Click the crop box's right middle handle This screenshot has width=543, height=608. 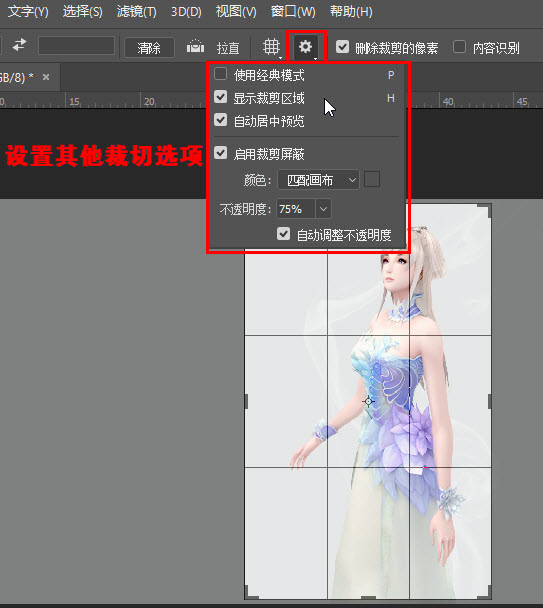click(x=489, y=401)
